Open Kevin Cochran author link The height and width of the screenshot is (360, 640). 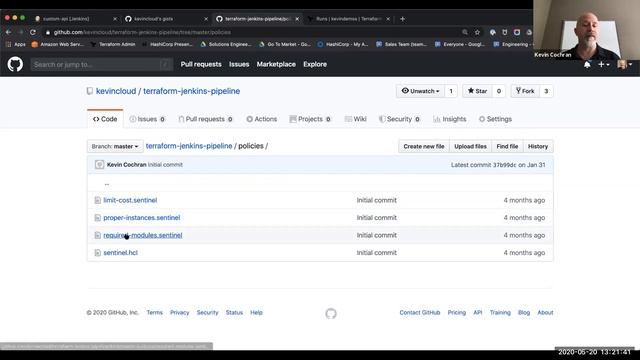[127, 164]
